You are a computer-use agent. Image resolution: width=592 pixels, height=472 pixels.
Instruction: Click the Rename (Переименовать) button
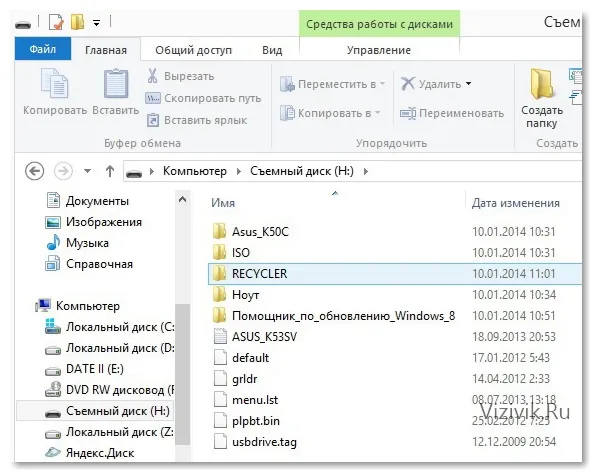(452, 113)
